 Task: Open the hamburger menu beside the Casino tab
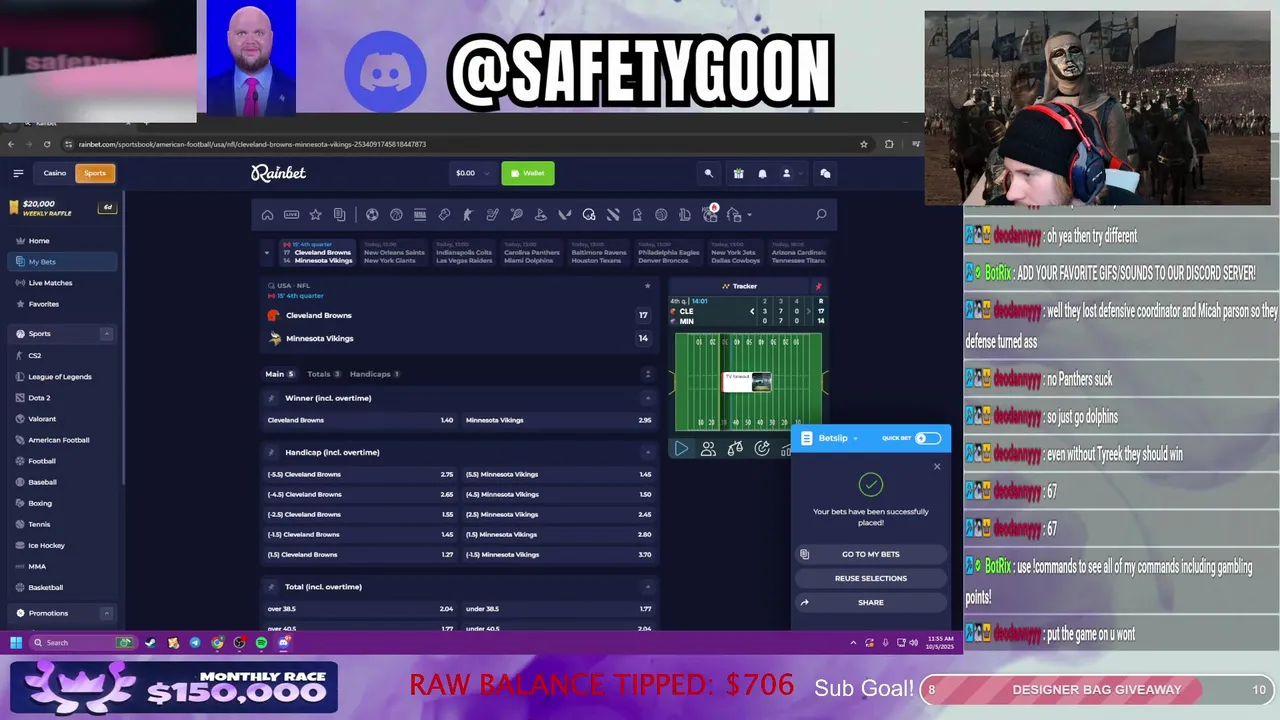(18, 173)
